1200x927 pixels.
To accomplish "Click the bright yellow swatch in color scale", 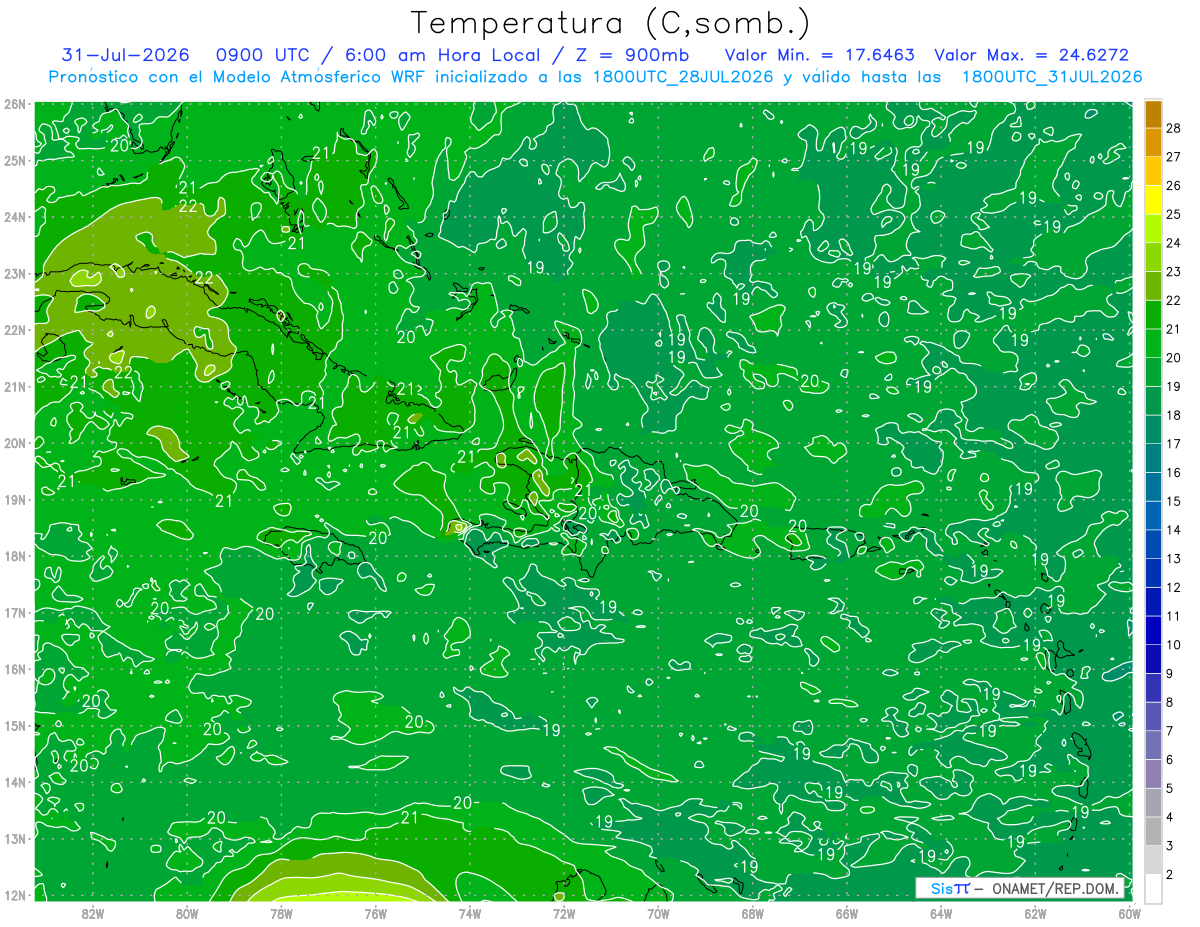I will [1153, 200].
